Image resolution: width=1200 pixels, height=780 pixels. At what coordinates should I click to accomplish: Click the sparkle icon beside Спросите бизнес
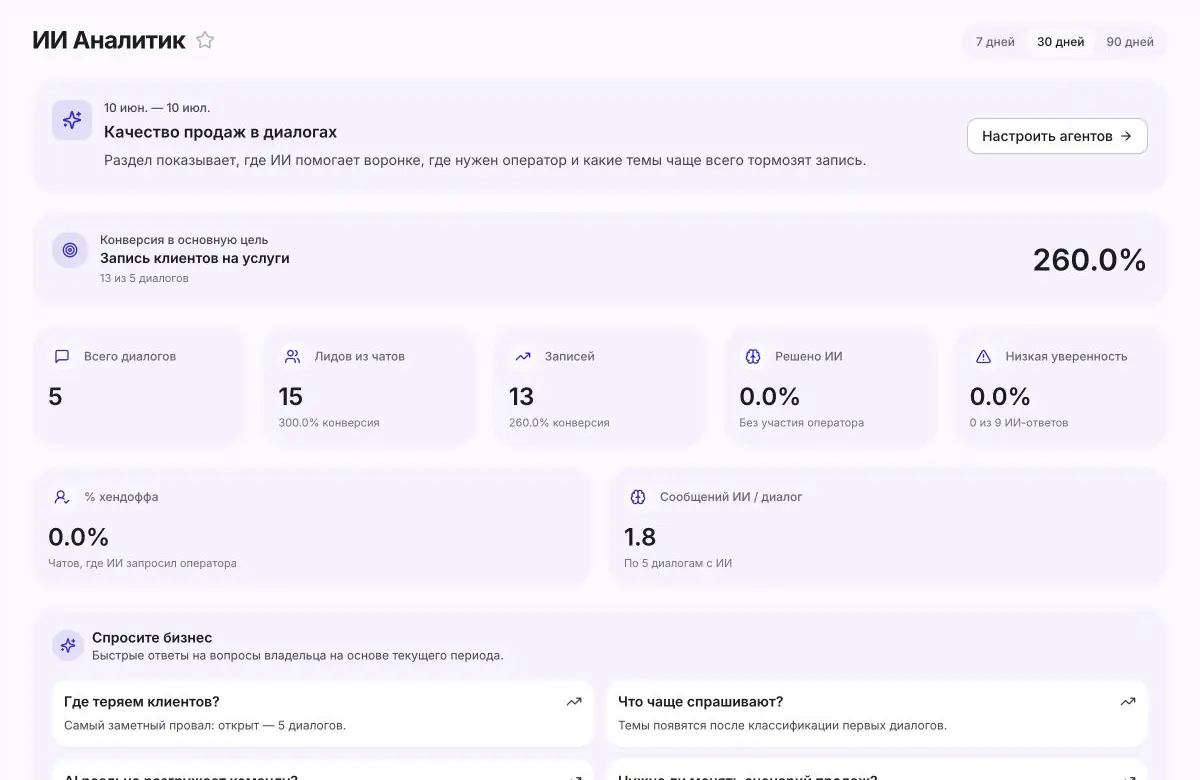(68, 645)
